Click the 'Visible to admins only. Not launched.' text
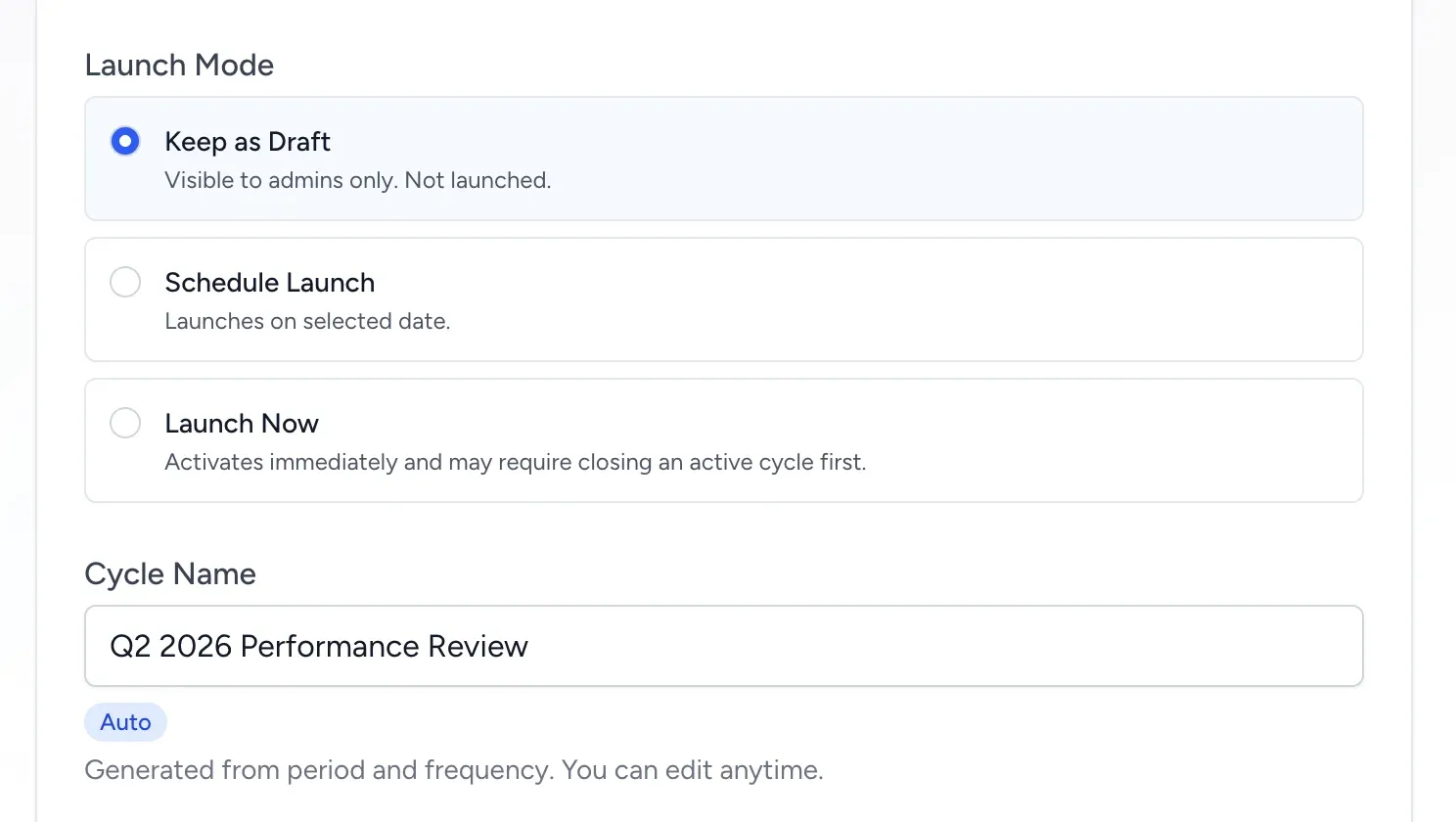1456x822 pixels. click(x=358, y=180)
